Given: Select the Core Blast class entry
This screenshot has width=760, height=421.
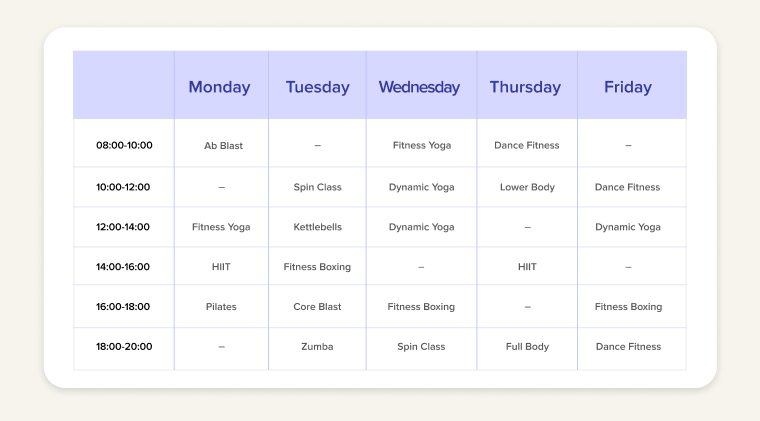Looking at the screenshot, I should click(317, 307).
